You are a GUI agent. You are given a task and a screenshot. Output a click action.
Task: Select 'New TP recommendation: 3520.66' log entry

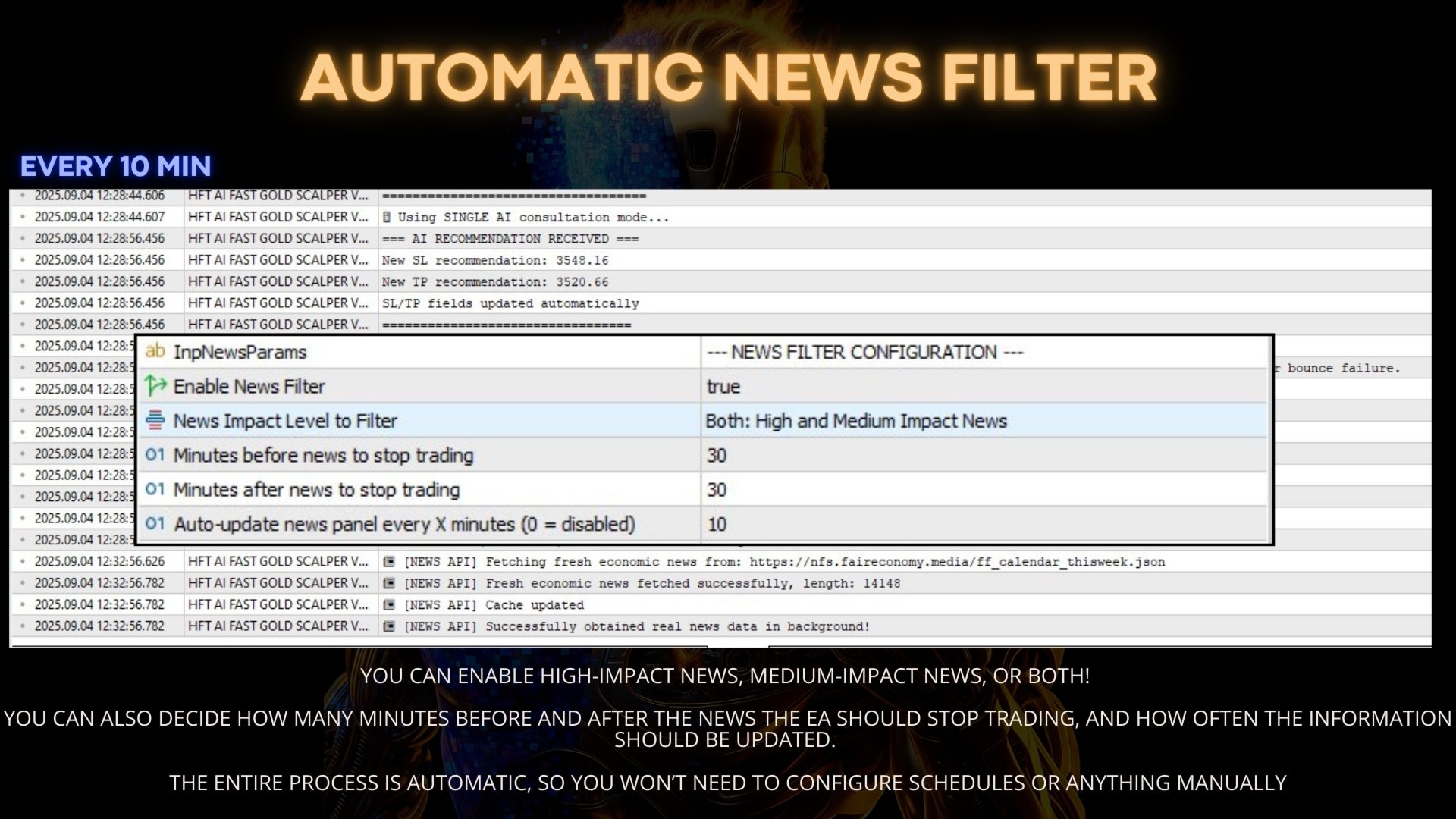tap(495, 282)
